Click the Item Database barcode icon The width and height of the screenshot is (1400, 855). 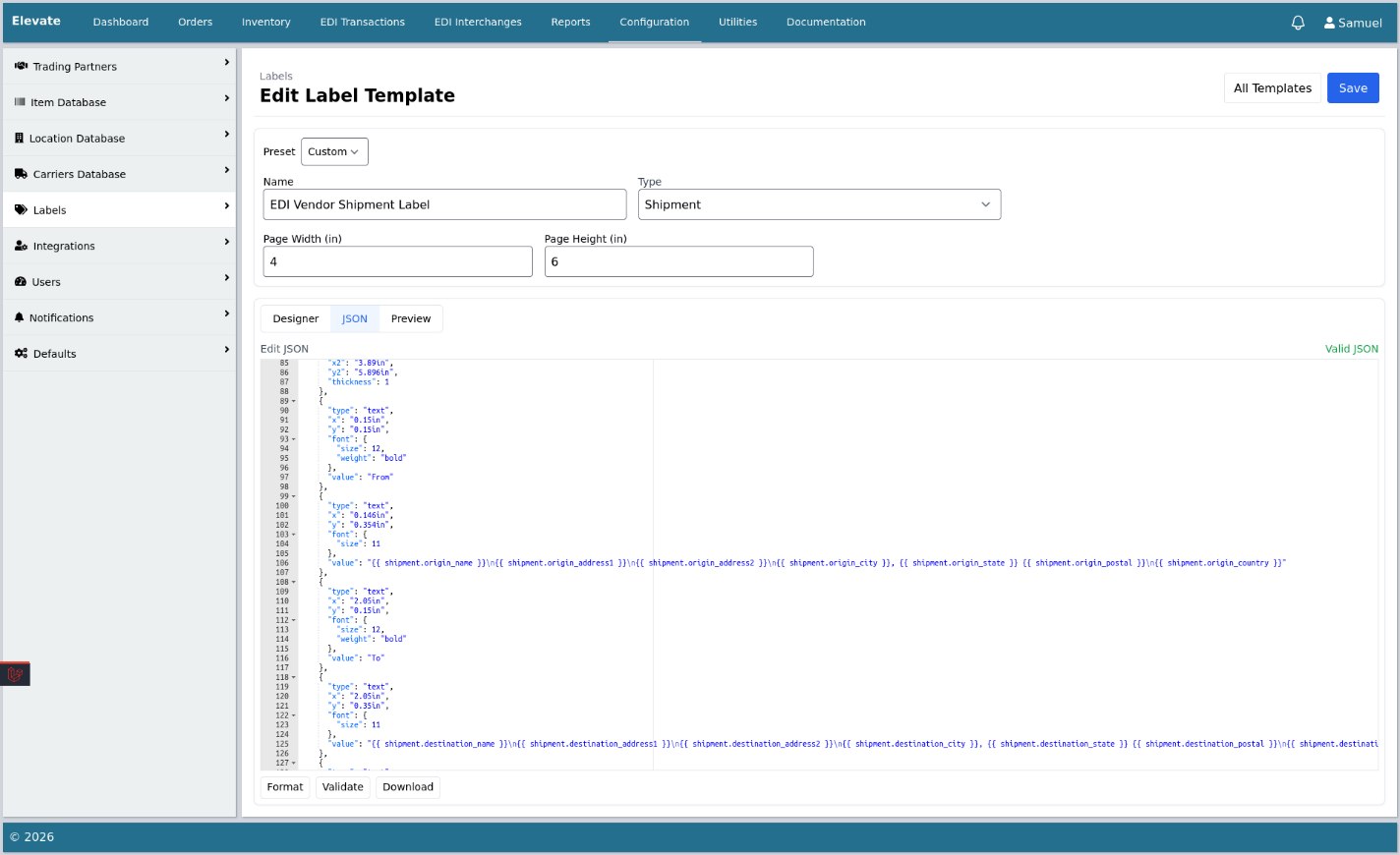click(x=20, y=102)
